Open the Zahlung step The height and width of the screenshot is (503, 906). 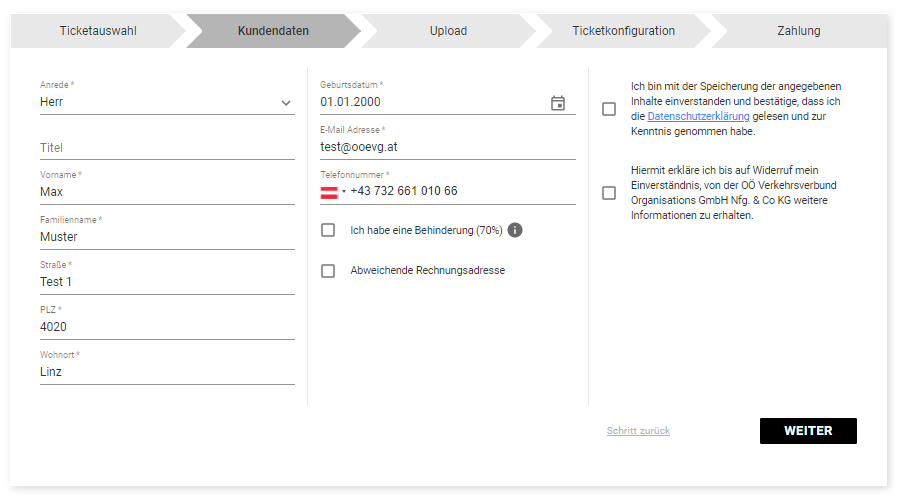[x=799, y=31]
